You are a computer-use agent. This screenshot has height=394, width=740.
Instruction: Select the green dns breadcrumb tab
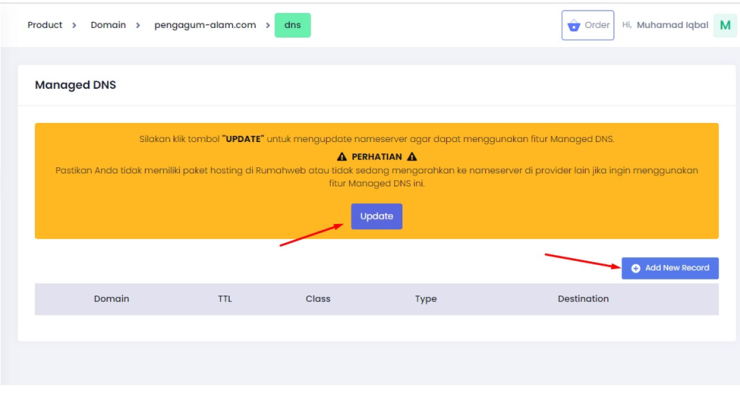(x=293, y=25)
